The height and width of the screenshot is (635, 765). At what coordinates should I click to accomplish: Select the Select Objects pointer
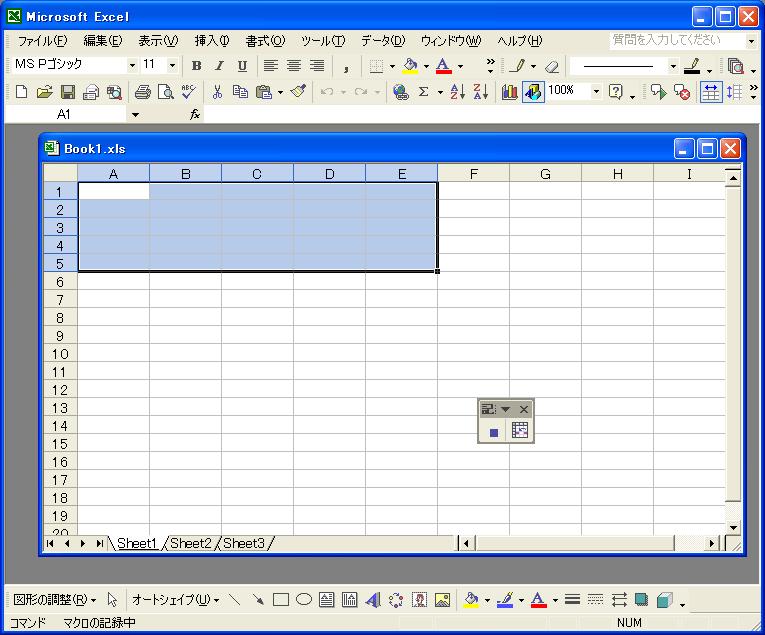click(x=112, y=599)
